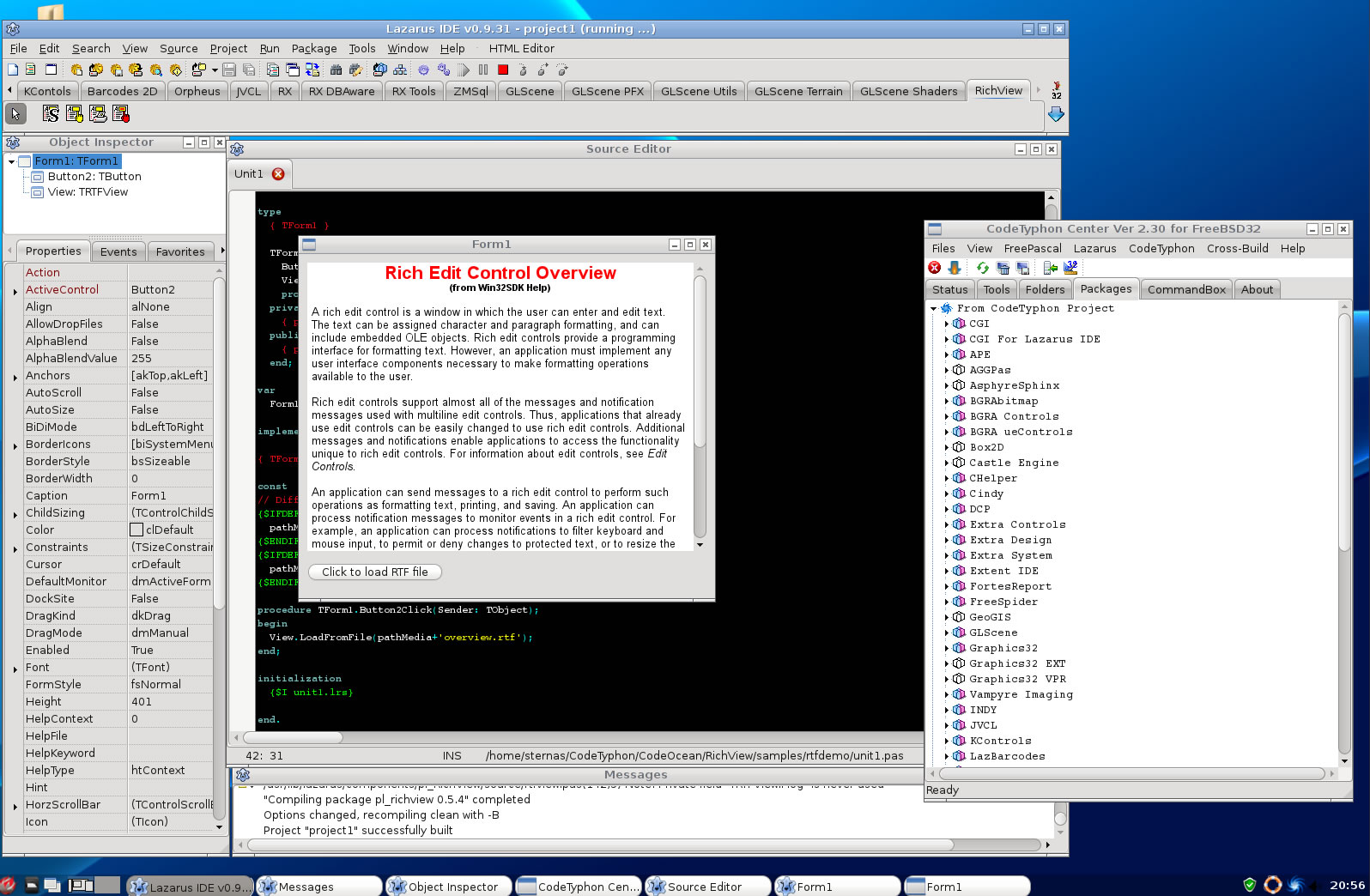Click the Caption property value Form1
The width and height of the screenshot is (1370, 896).
[x=170, y=495]
